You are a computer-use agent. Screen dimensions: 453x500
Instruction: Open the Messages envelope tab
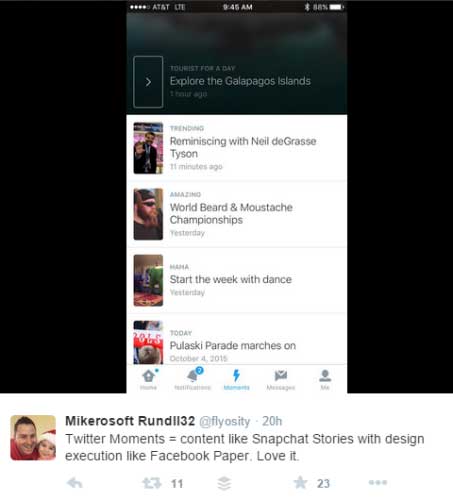pos(281,376)
